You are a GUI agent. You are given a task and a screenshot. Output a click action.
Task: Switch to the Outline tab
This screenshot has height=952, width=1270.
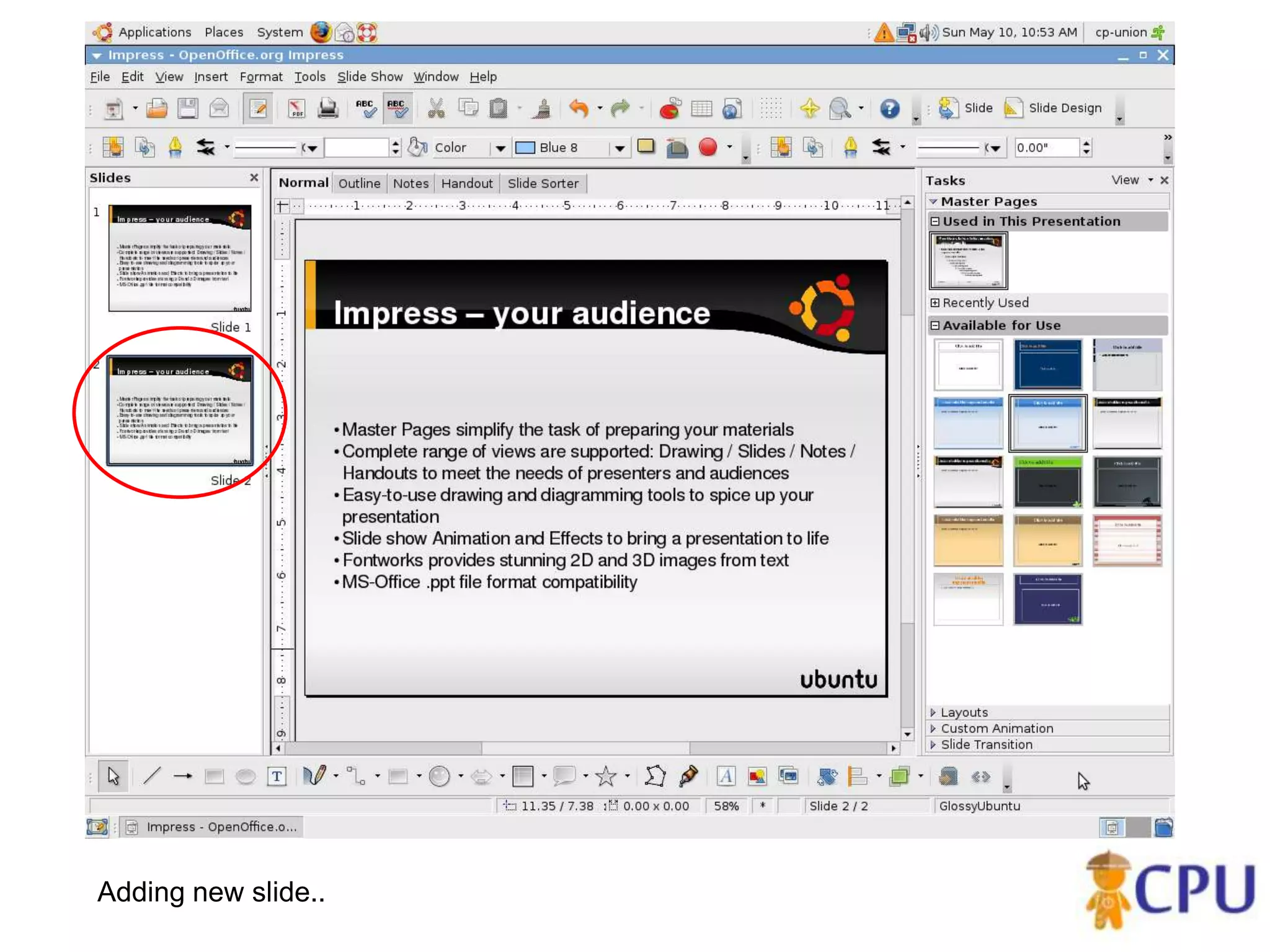point(359,183)
